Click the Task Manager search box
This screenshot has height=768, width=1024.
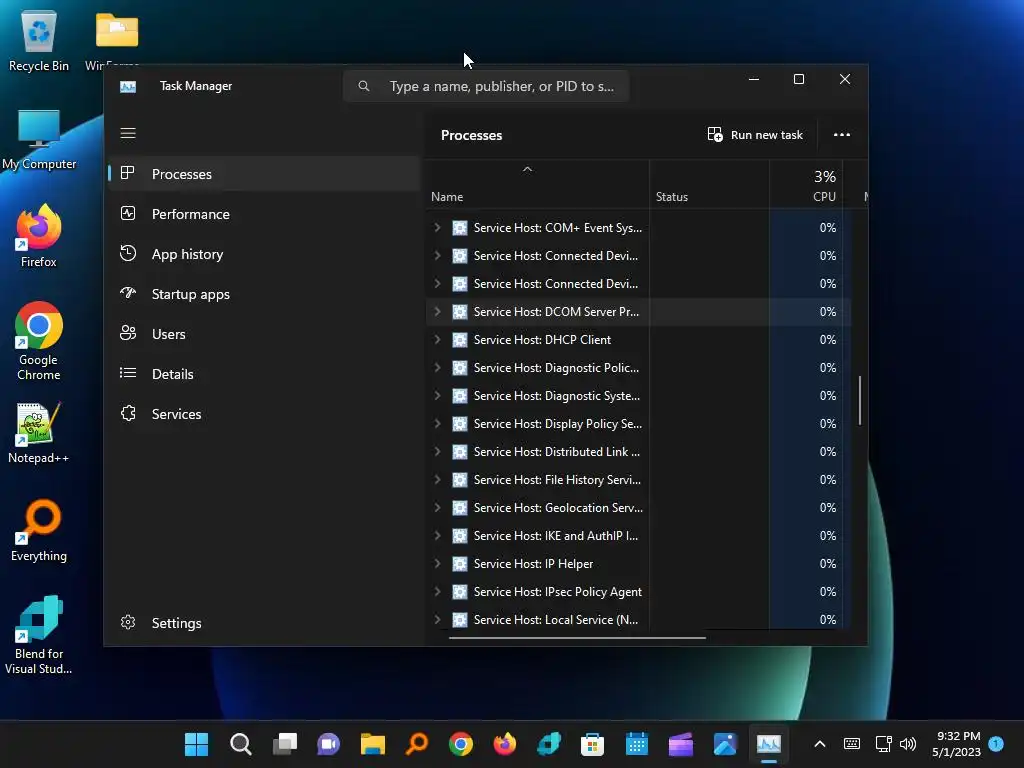click(486, 86)
